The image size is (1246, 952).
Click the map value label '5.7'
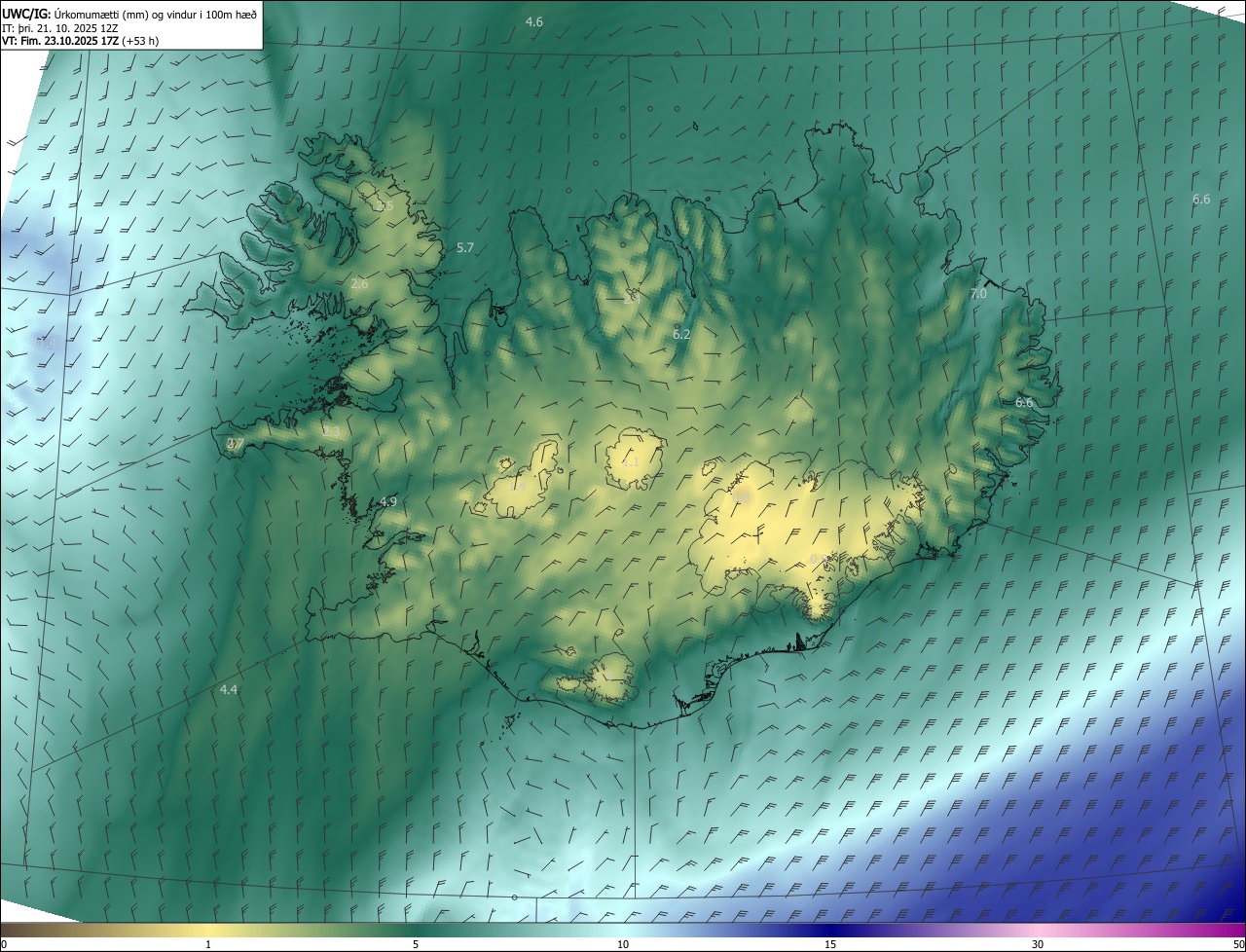pyautogui.click(x=465, y=248)
